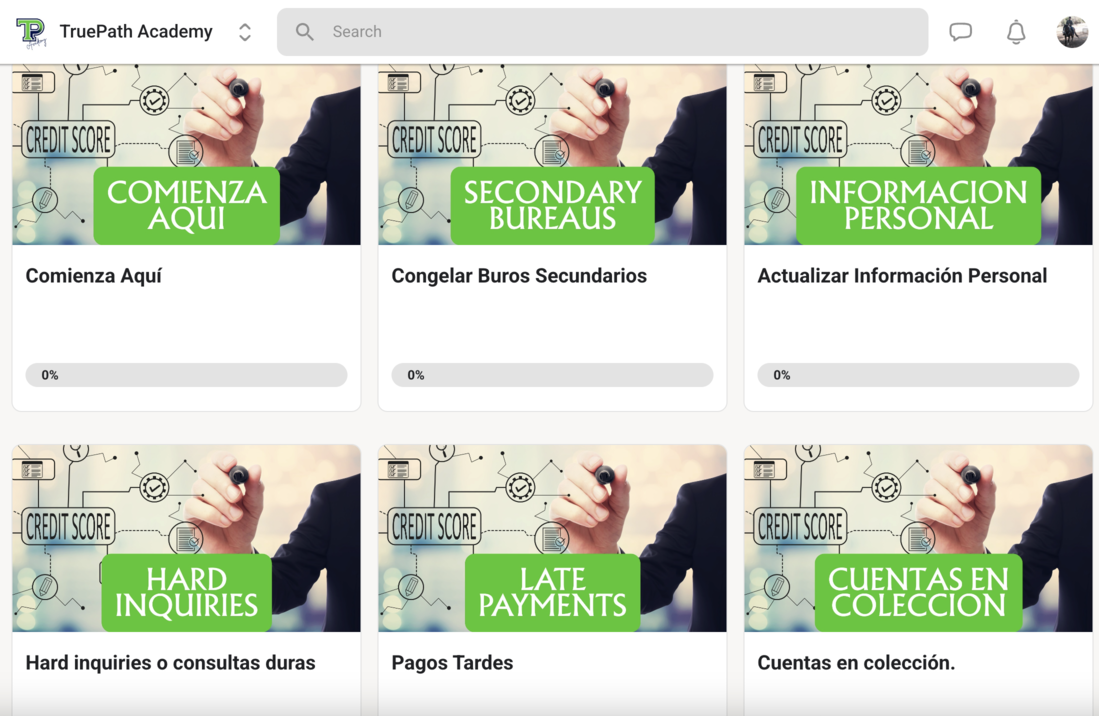Viewport: 1099px width, 716px height.
Task: Click the Congelar Buros Secundarios progress bar
Action: tap(552, 375)
